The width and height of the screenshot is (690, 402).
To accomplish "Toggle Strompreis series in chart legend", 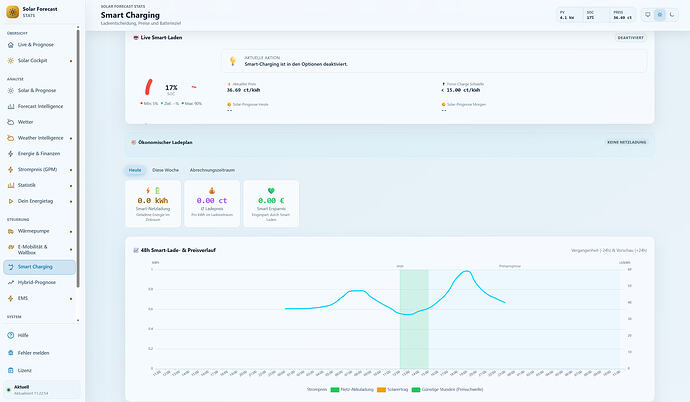I will tap(316, 390).
